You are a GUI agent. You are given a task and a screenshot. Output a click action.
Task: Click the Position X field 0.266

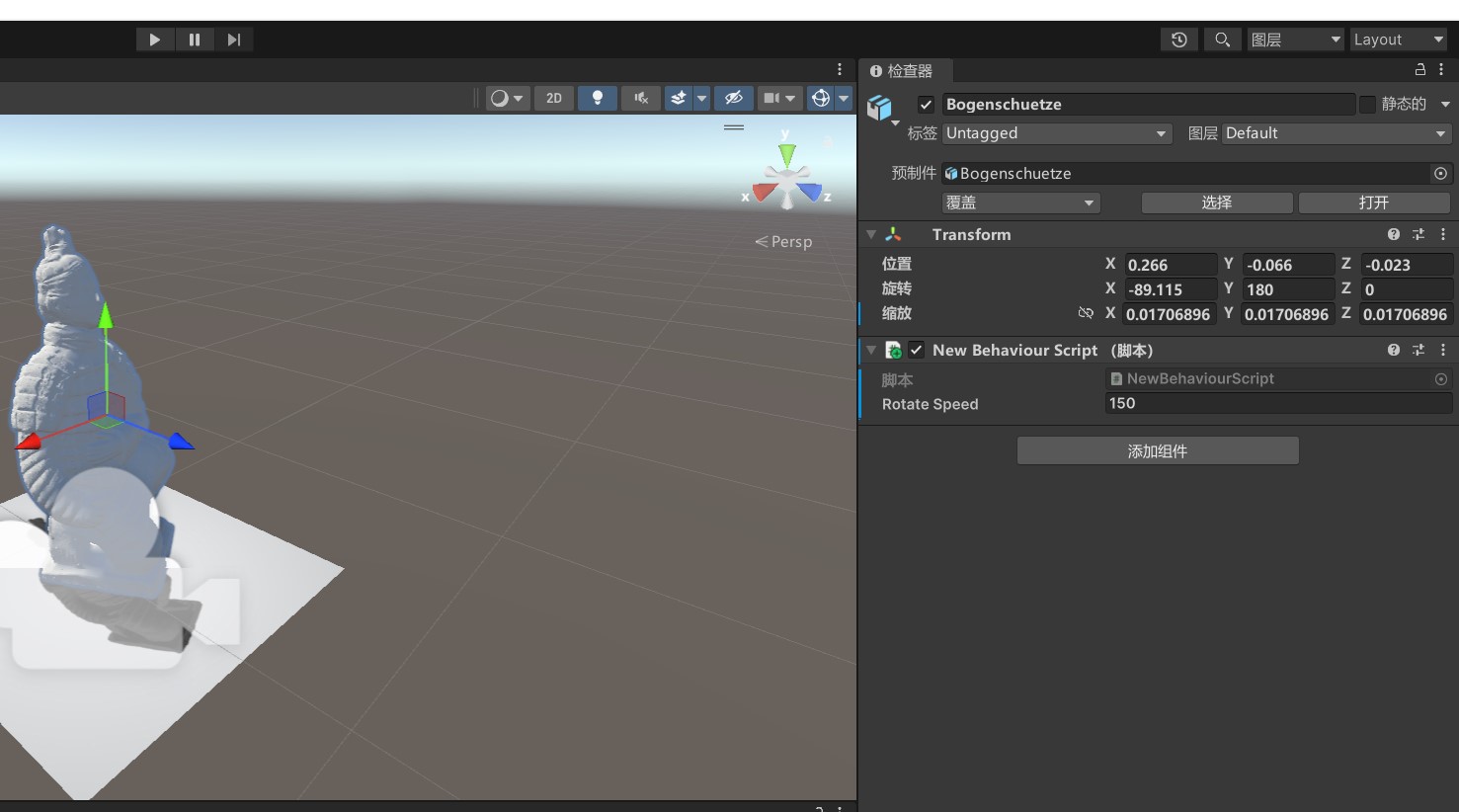[1171, 265]
